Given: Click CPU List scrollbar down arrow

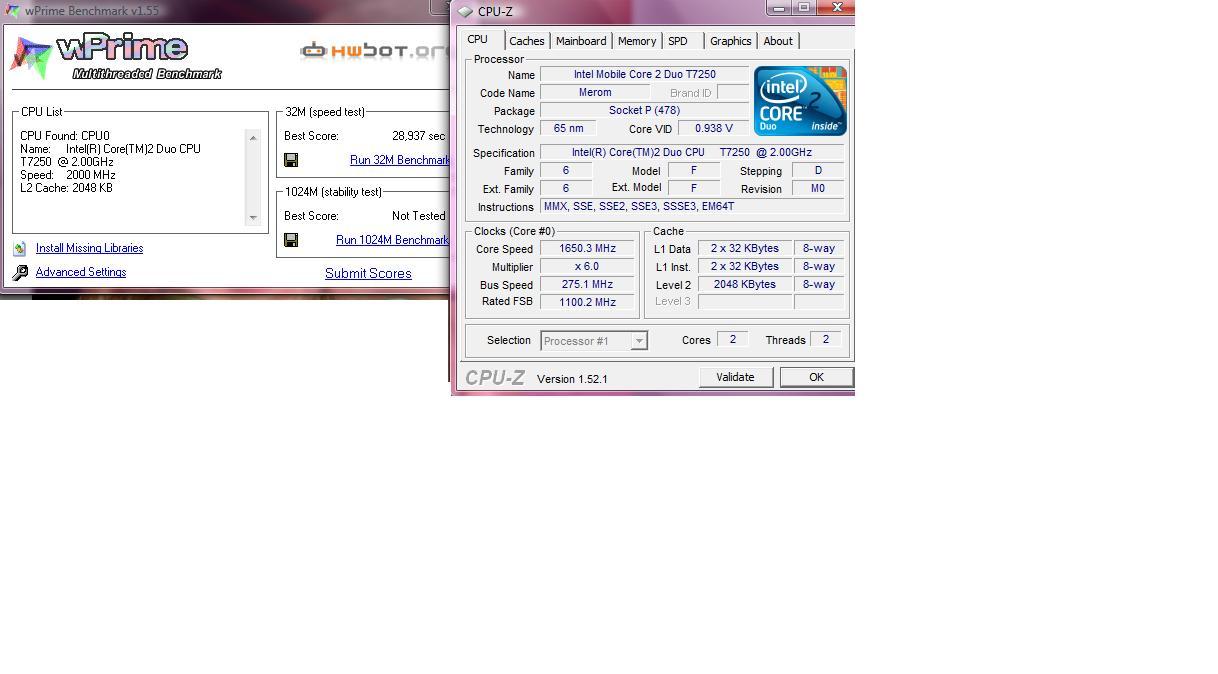Looking at the screenshot, I should pyautogui.click(x=253, y=217).
